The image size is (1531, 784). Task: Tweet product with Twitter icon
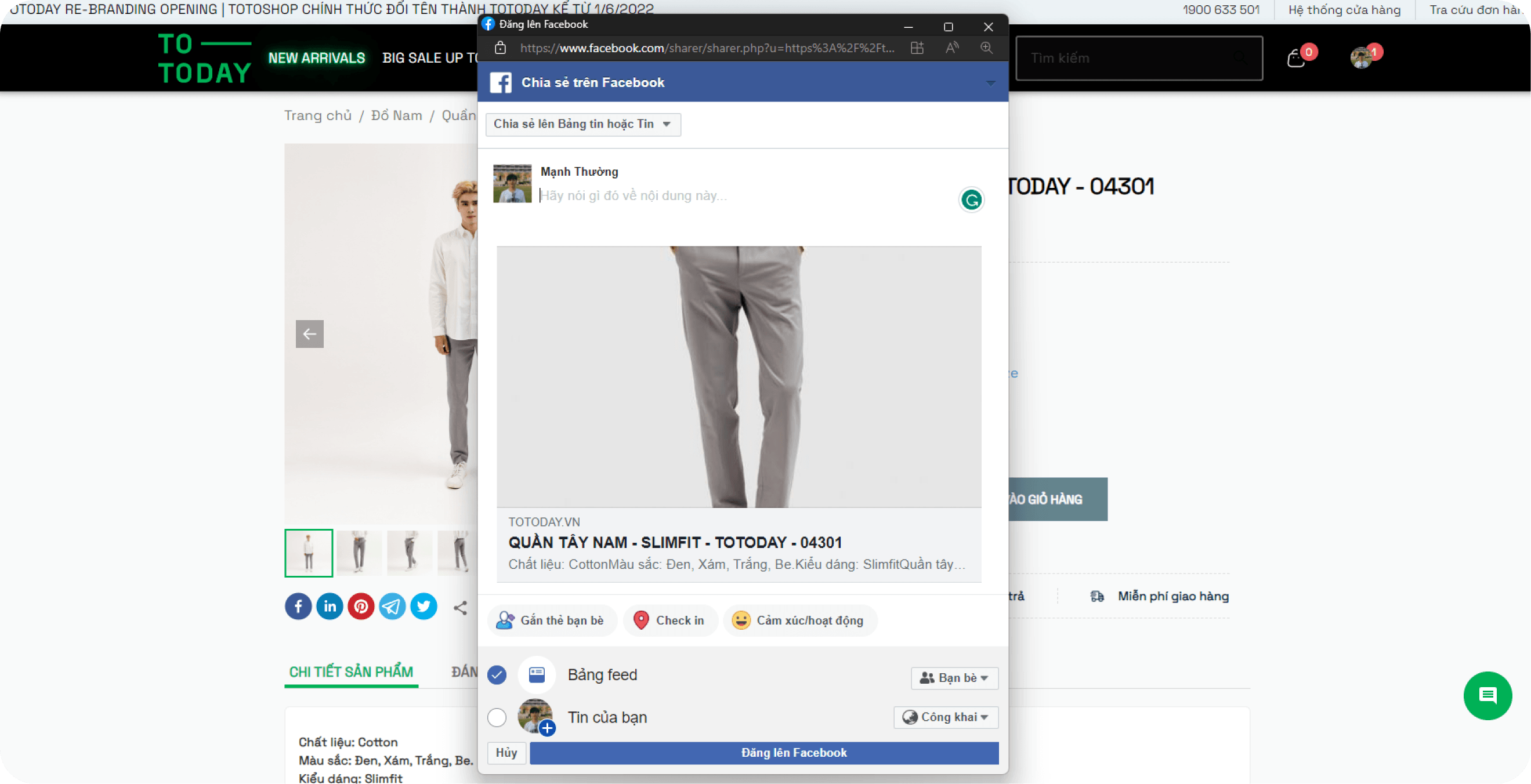[x=424, y=606]
